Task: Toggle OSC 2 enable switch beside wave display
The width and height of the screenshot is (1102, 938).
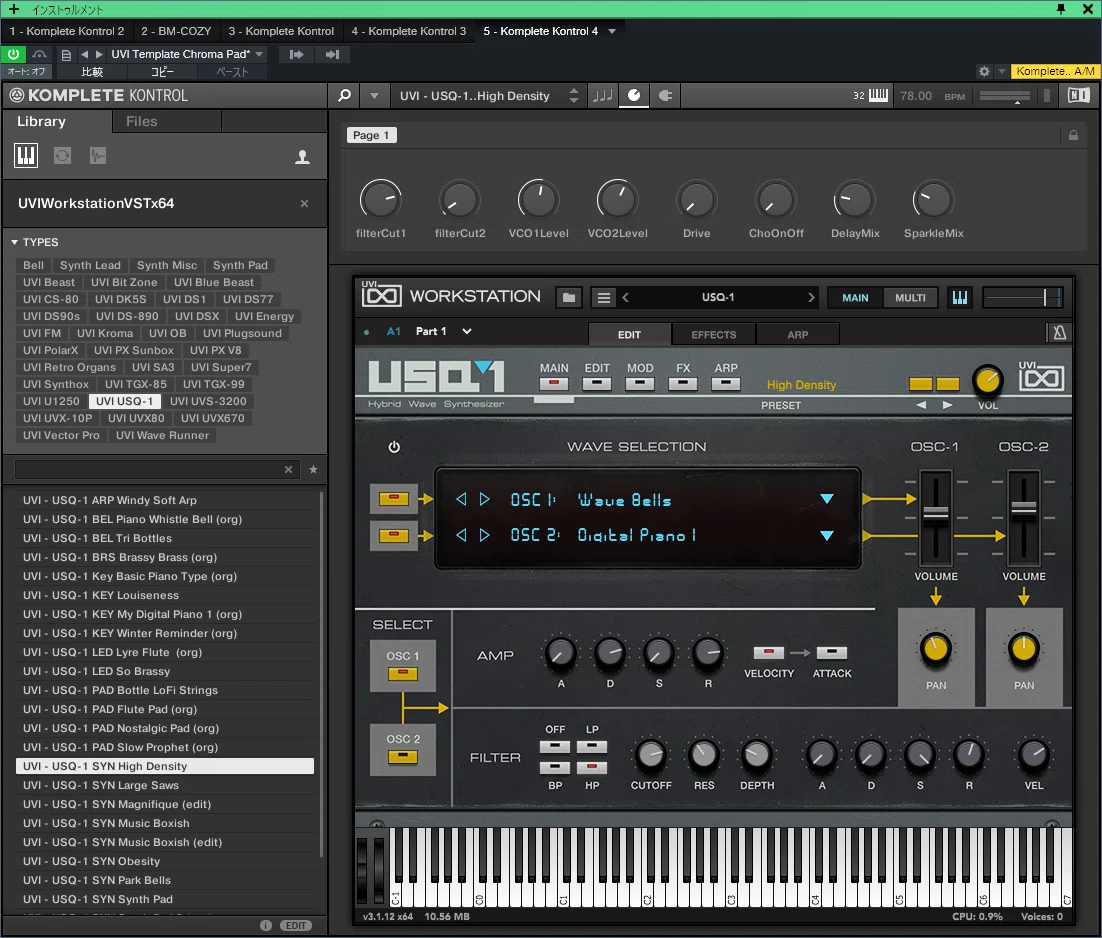Action: pos(394,536)
